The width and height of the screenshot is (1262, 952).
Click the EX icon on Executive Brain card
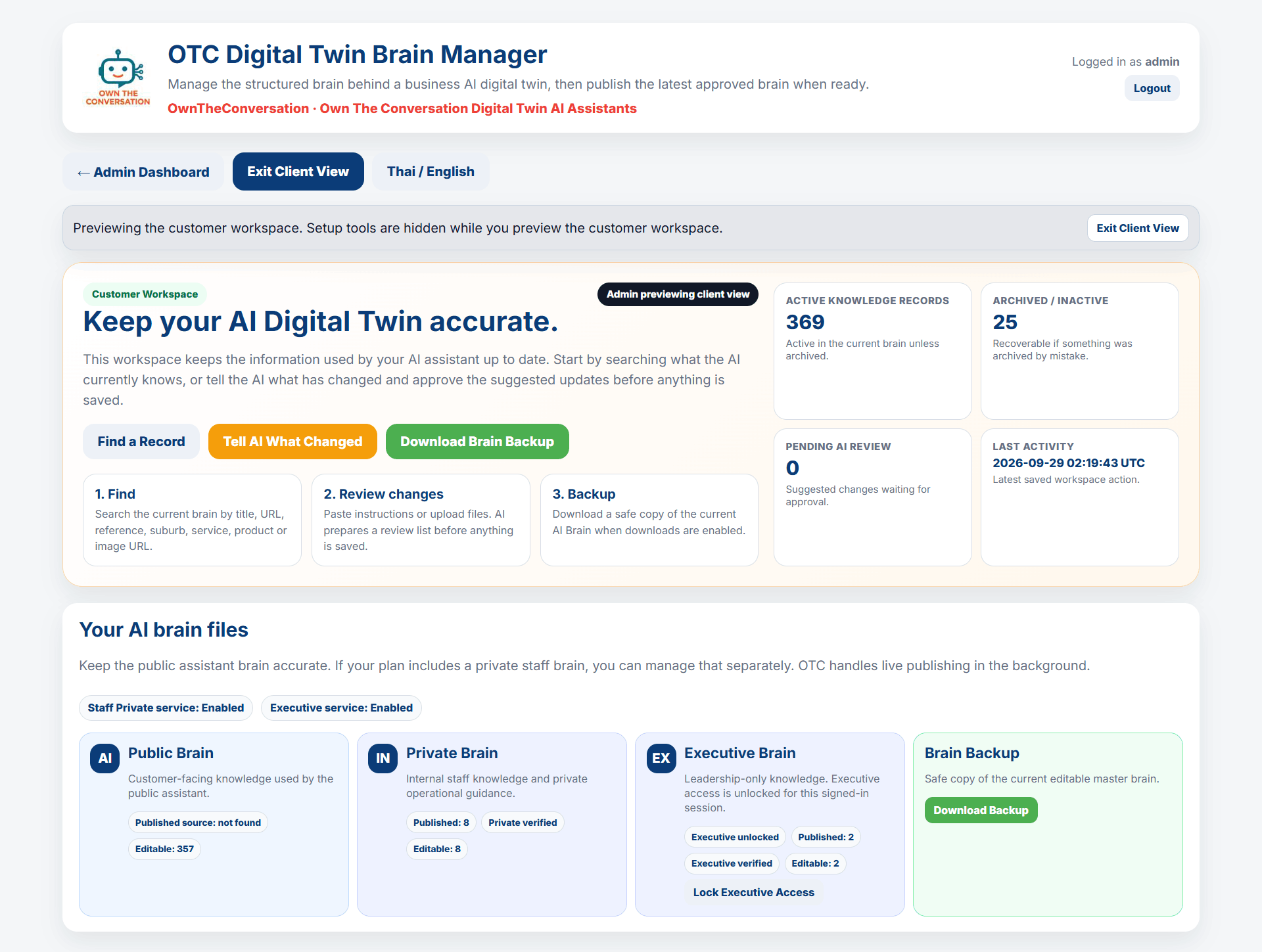click(x=661, y=758)
